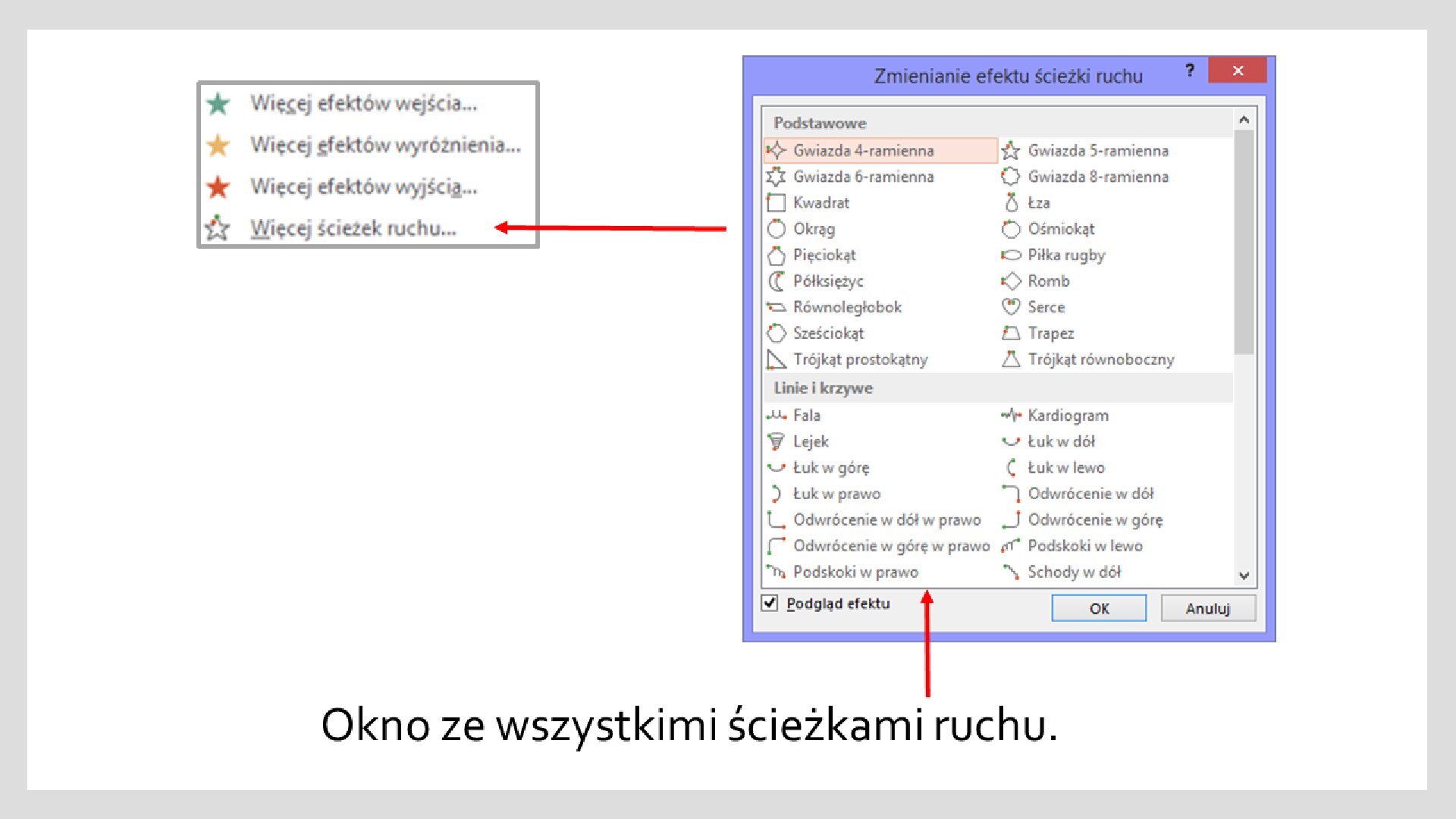Image resolution: width=1456 pixels, height=819 pixels.
Task: Open Więcej efektów wejścia menu entry
Action: coord(364,104)
